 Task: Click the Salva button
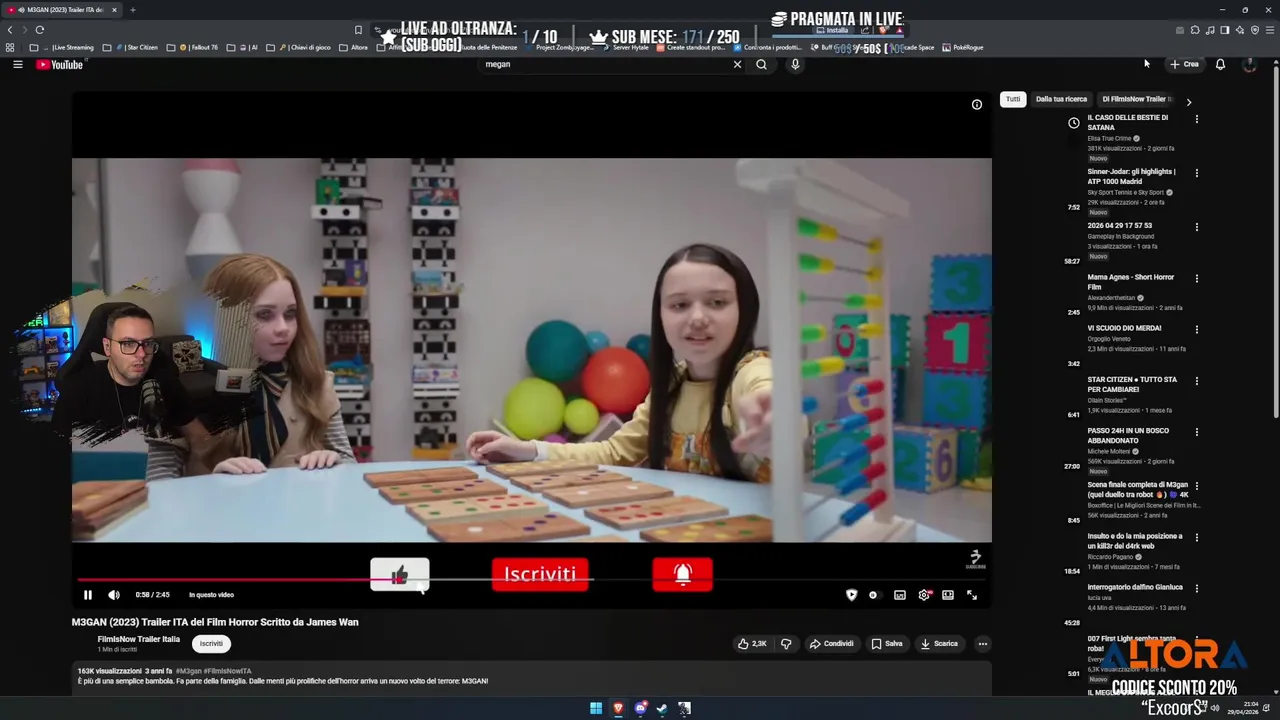887,644
